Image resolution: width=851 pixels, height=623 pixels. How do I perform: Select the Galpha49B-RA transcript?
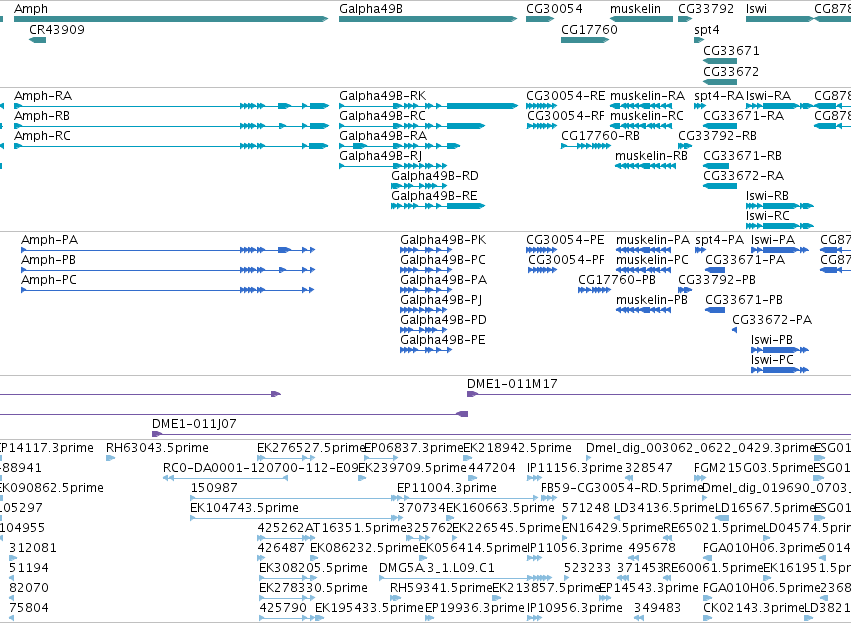point(399,146)
